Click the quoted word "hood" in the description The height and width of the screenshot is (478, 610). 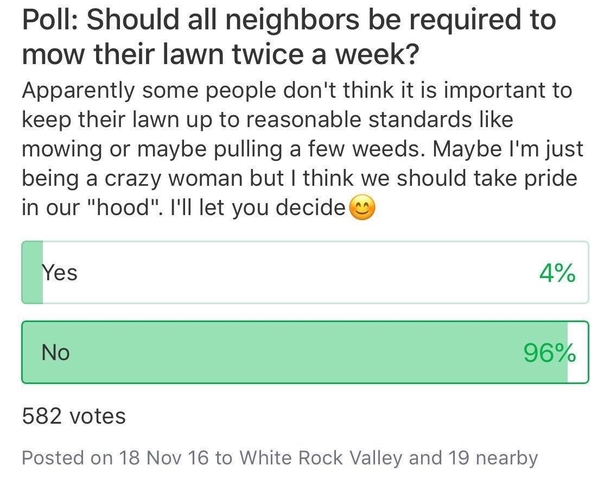point(124,207)
